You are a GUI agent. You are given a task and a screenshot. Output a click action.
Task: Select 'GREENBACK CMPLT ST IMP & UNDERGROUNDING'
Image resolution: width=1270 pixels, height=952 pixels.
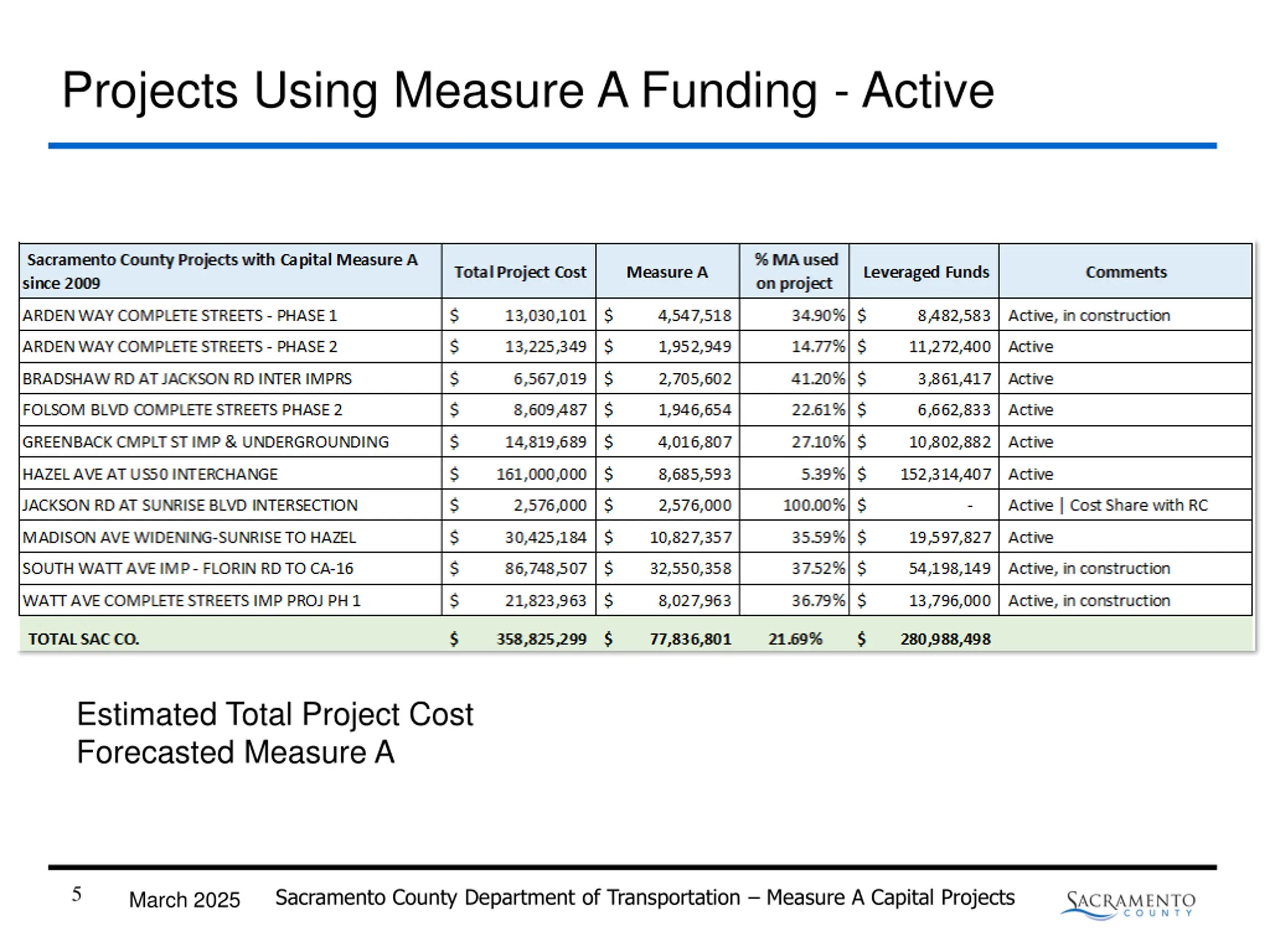(205, 442)
